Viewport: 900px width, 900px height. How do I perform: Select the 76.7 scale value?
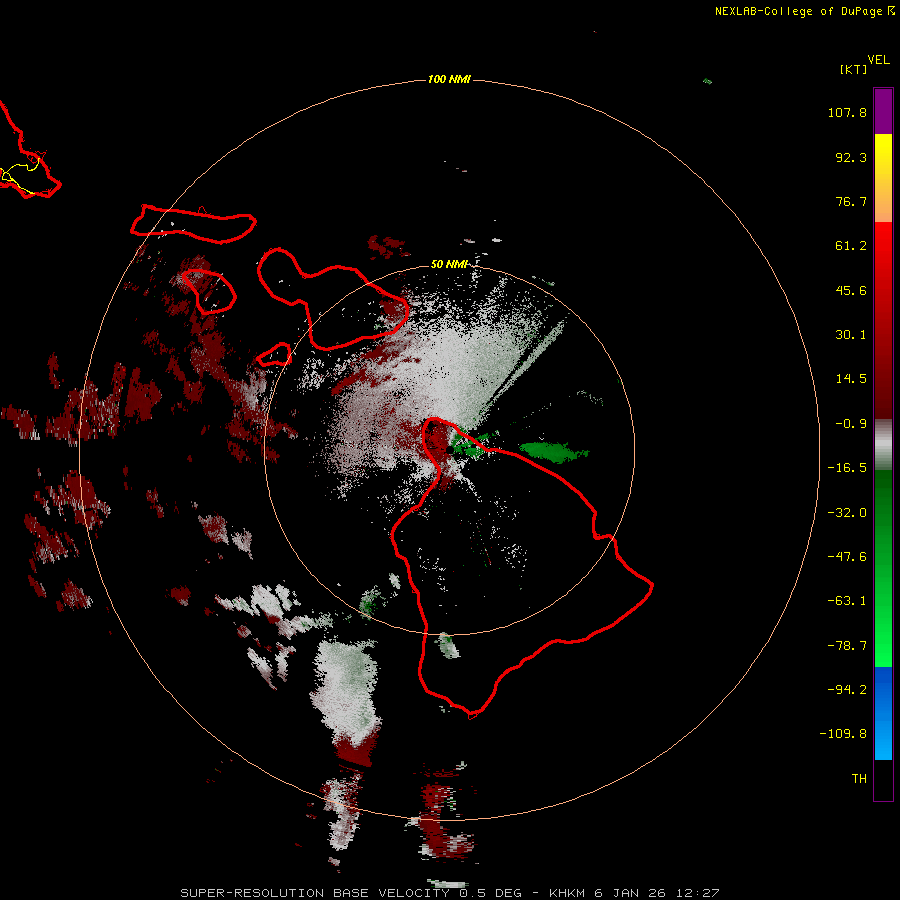pos(851,201)
